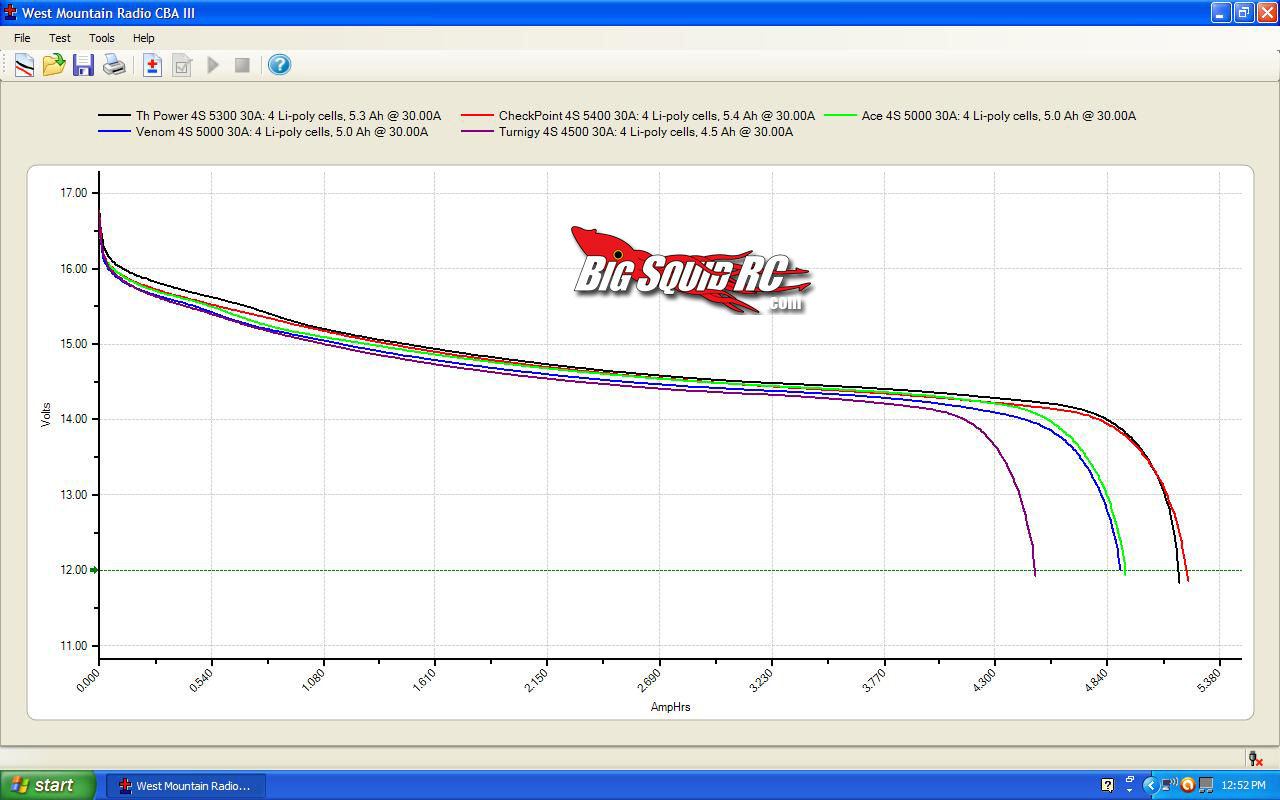Click the black Th Power legend line swatch

(114, 116)
